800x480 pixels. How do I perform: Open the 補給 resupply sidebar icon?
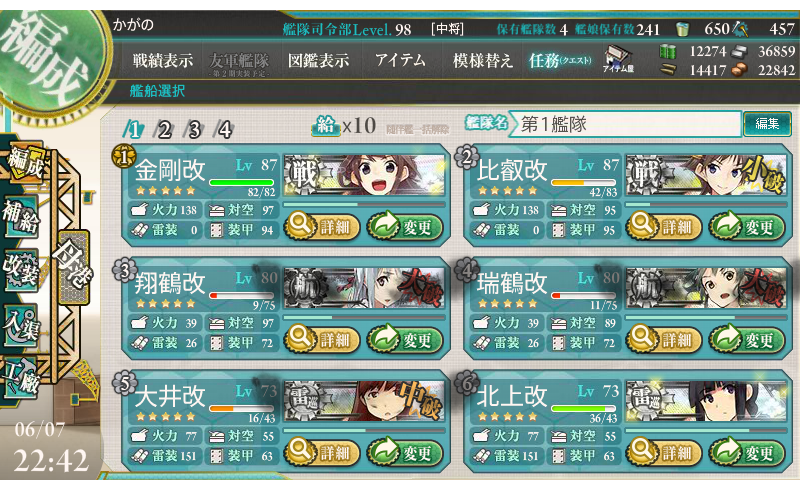click(x=21, y=216)
